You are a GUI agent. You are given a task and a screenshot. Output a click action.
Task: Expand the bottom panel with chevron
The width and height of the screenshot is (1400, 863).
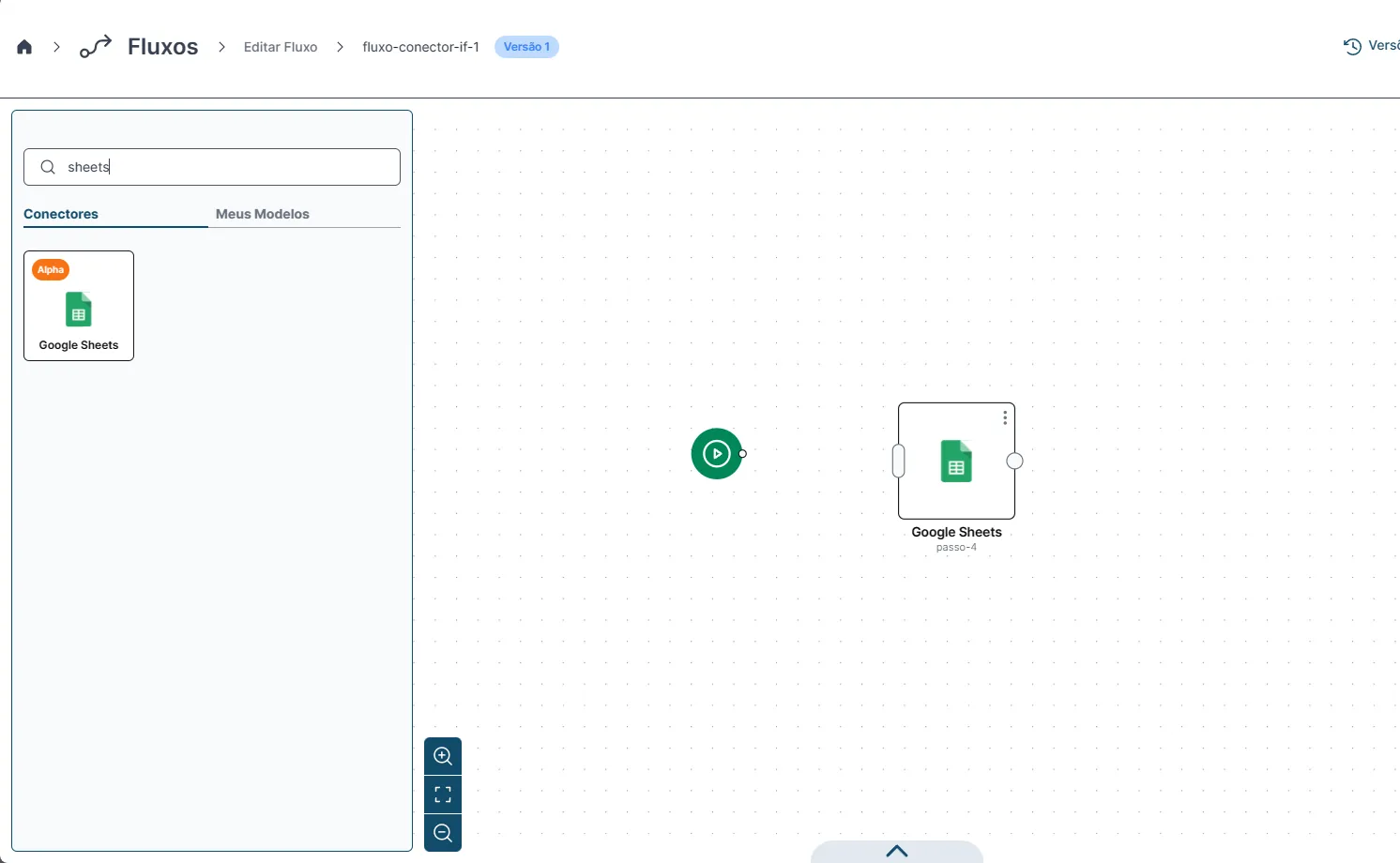click(x=897, y=852)
